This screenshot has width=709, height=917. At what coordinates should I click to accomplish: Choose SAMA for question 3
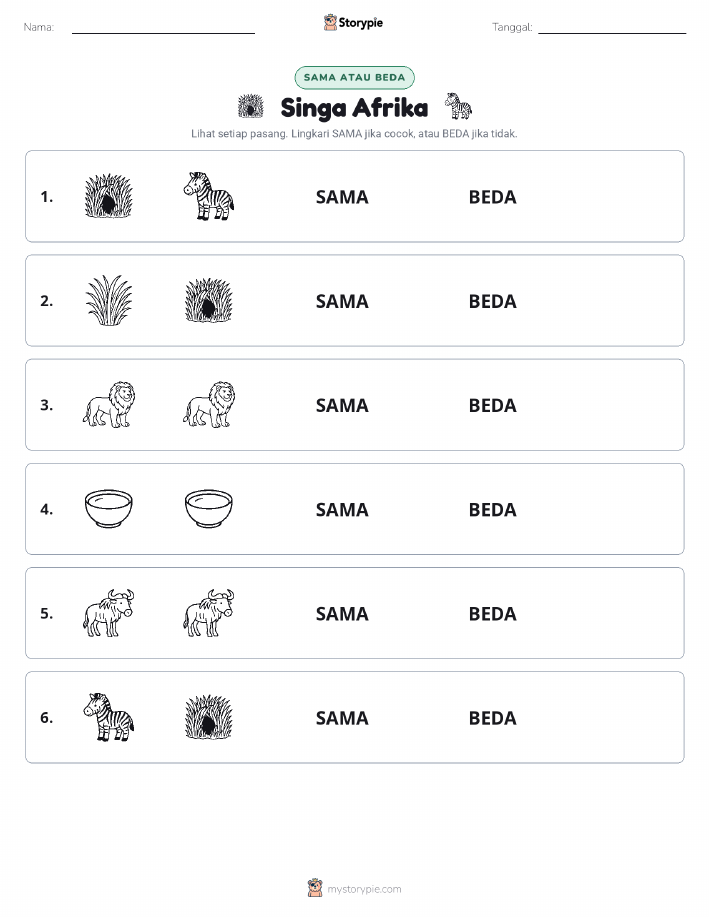coord(342,405)
